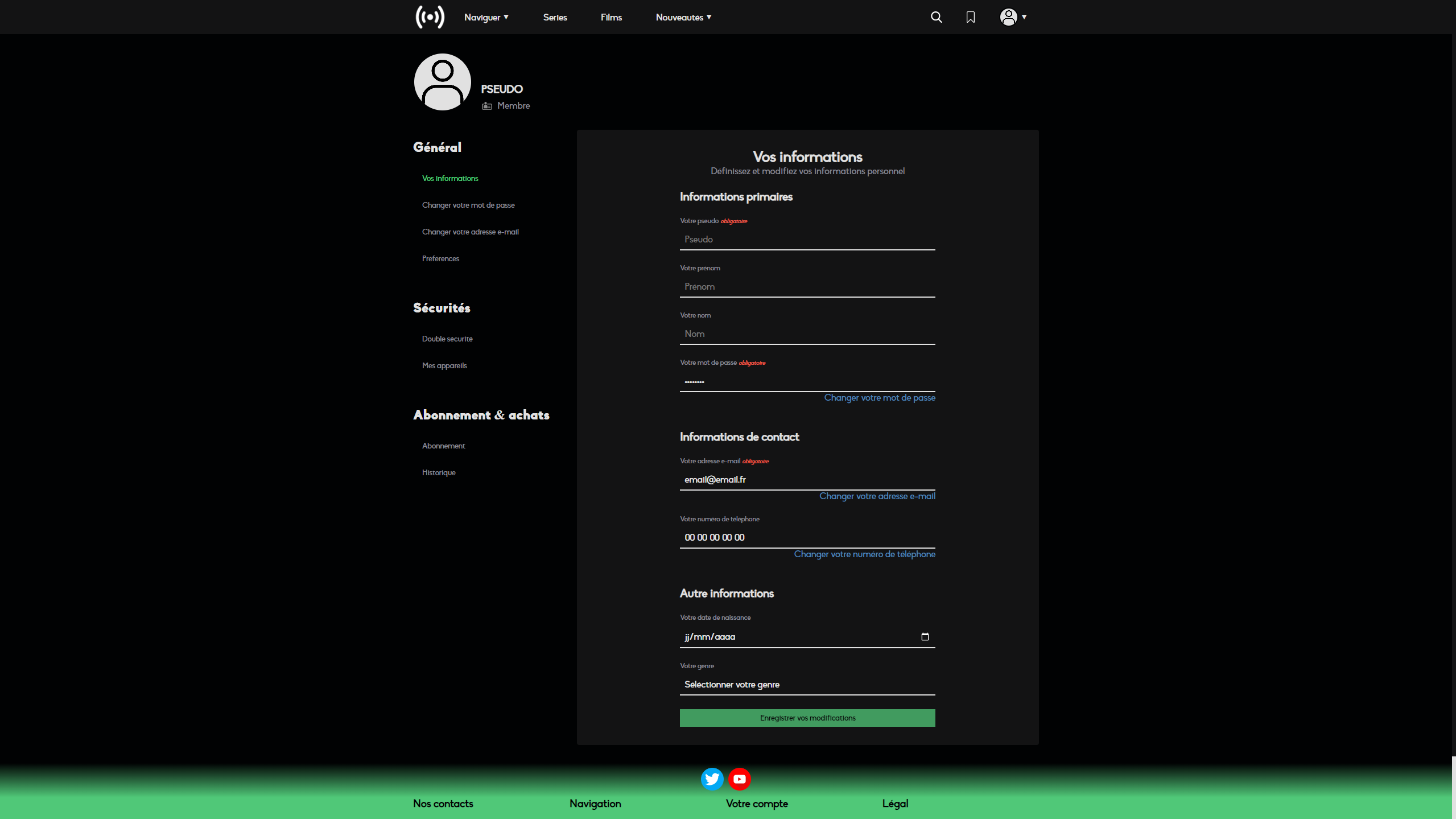Viewport: 1456px width, 819px height.
Task: Expand the Naviguer dropdown menu
Action: pyautogui.click(x=486, y=17)
